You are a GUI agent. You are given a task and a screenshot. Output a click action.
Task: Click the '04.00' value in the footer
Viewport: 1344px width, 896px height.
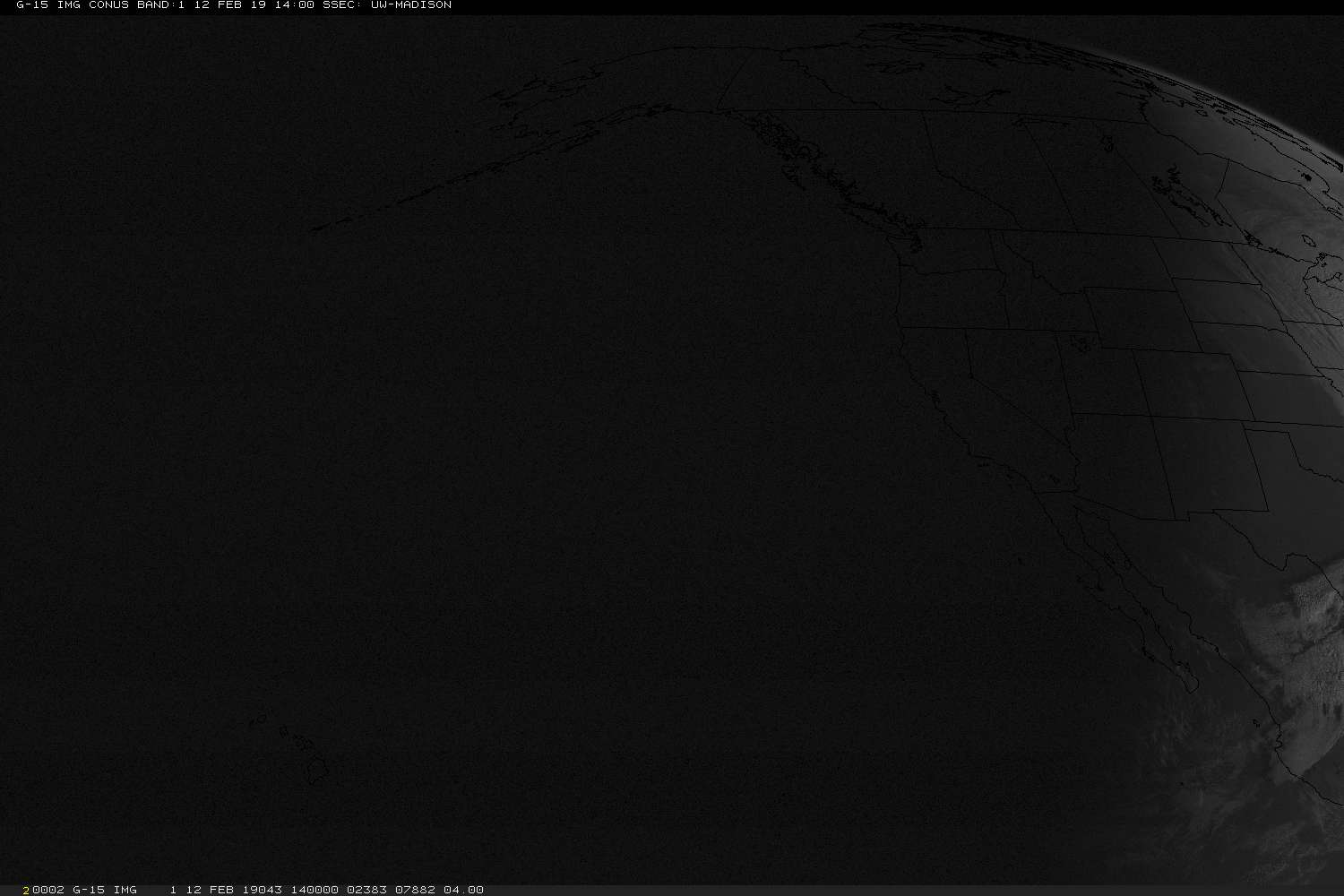(x=464, y=890)
